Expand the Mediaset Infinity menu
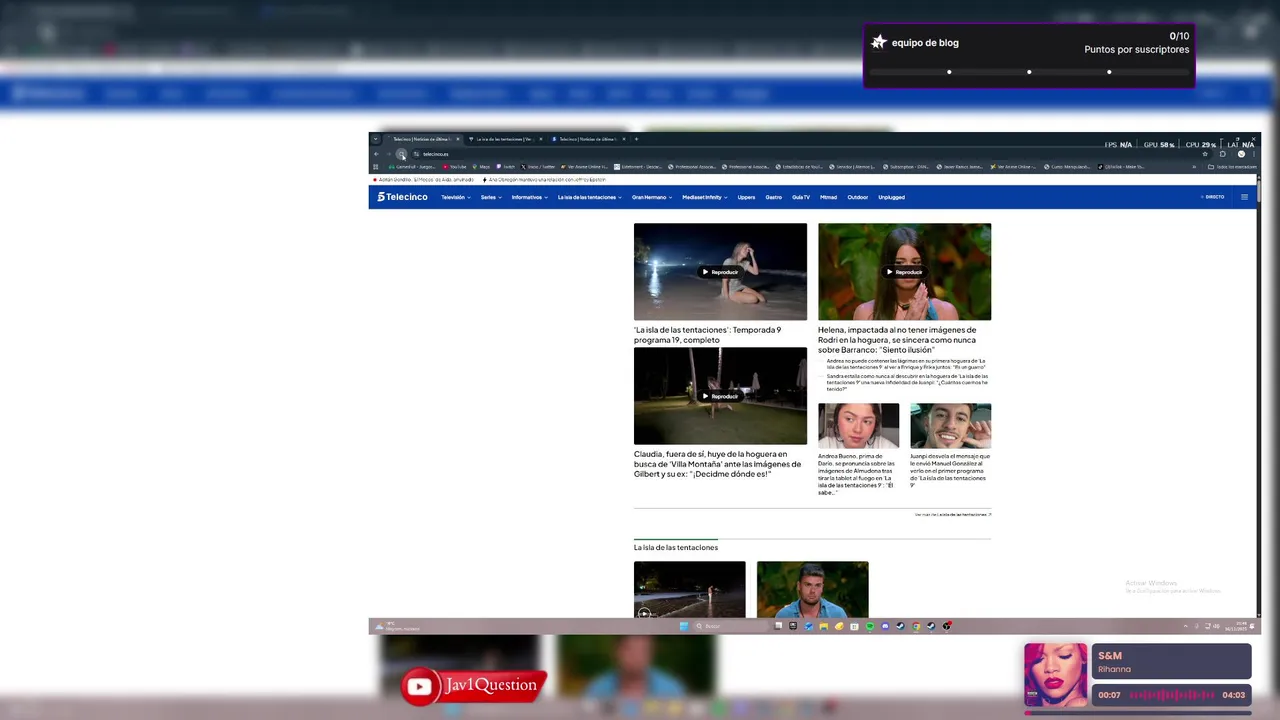The height and width of the screenshot is (720, 1280). [705, 197]
